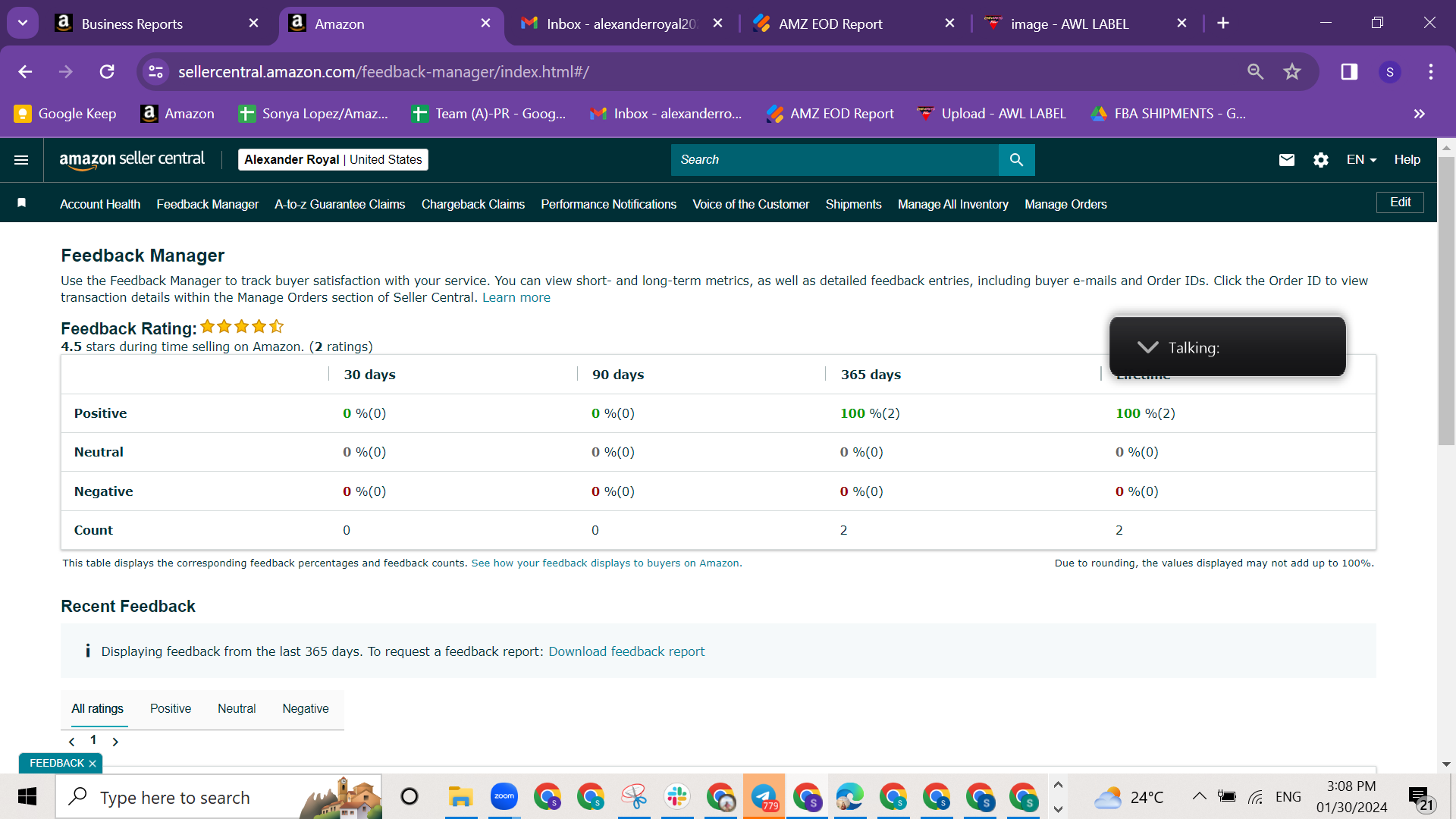Show more bookmarks with the double chevron
This screenshot has height=819, width=1456.
(x=1420, y=114)
